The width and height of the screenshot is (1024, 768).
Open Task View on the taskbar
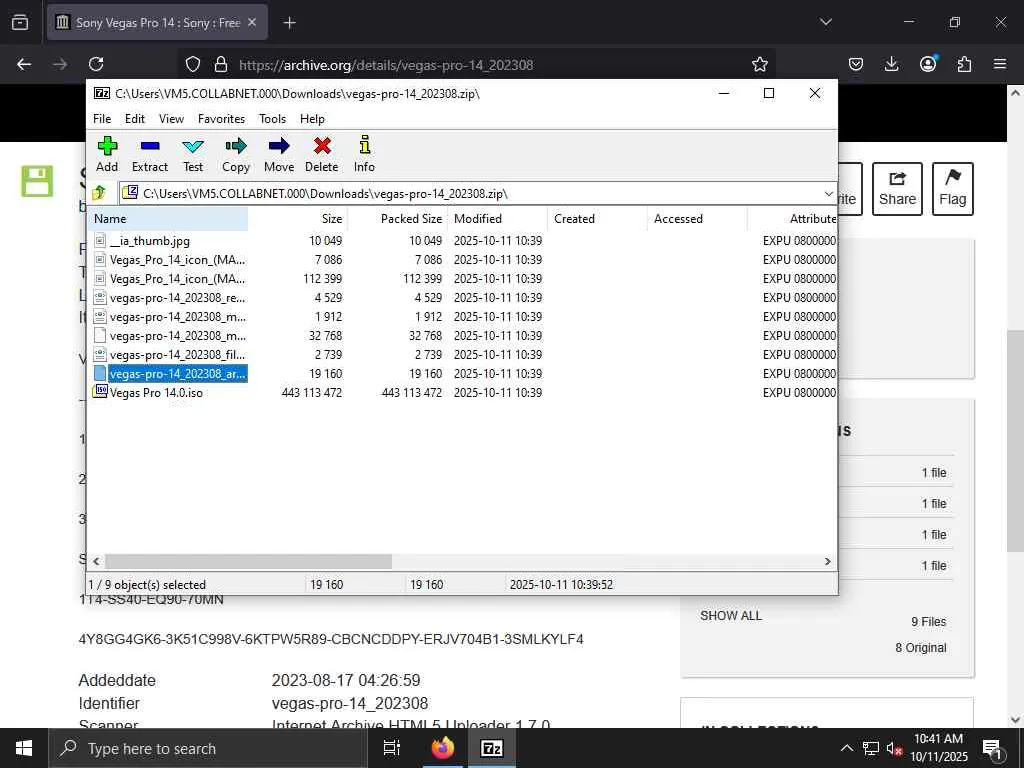point(392,748)
